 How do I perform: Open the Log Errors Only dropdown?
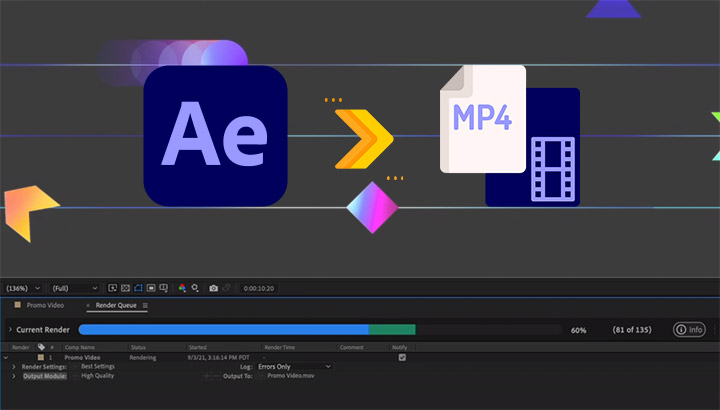point(294,366)
